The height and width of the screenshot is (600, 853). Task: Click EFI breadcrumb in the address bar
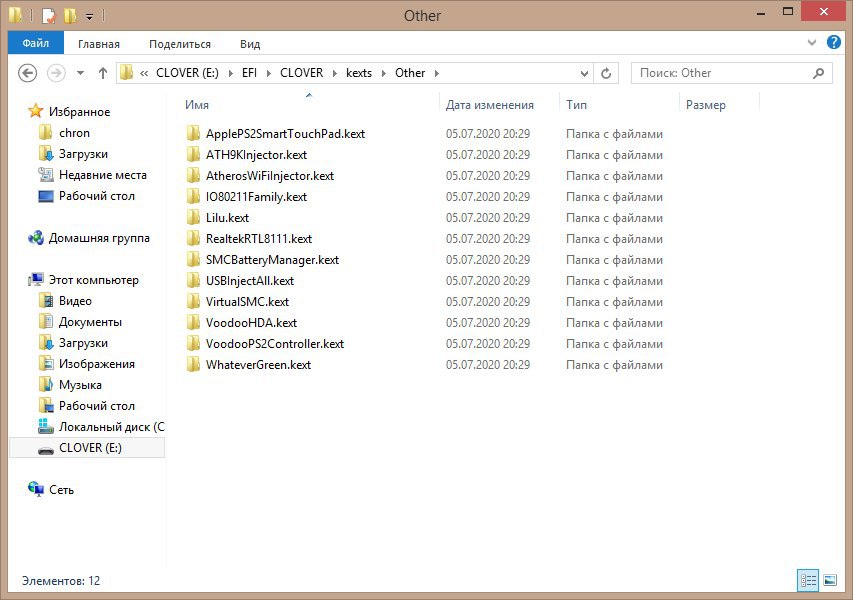(x=249, y=73)
